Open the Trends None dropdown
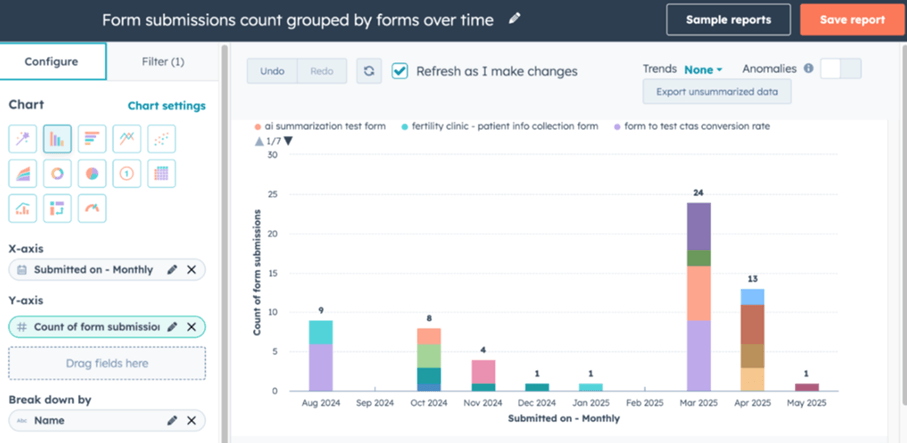The width and height of the screenshot is (907, 443). pyautogui.click(x=703, y=69)
